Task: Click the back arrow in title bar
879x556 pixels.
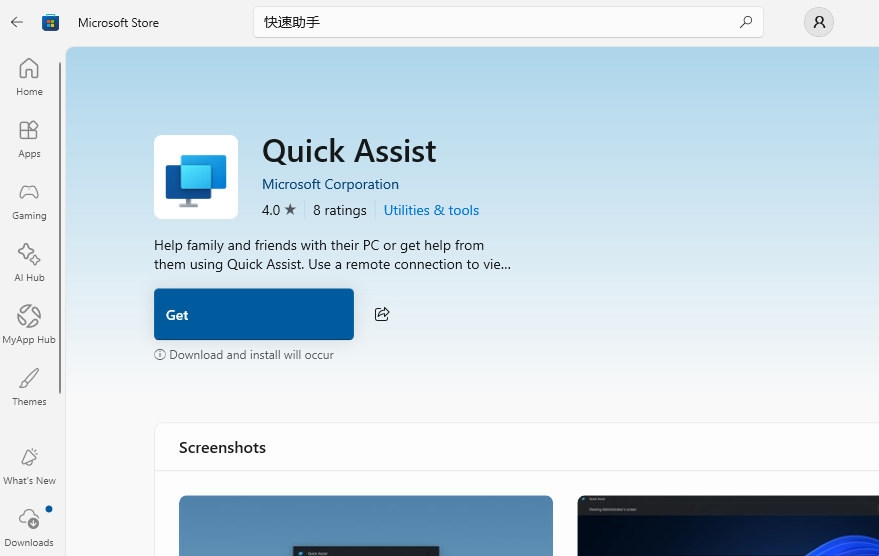Action: 17,22
